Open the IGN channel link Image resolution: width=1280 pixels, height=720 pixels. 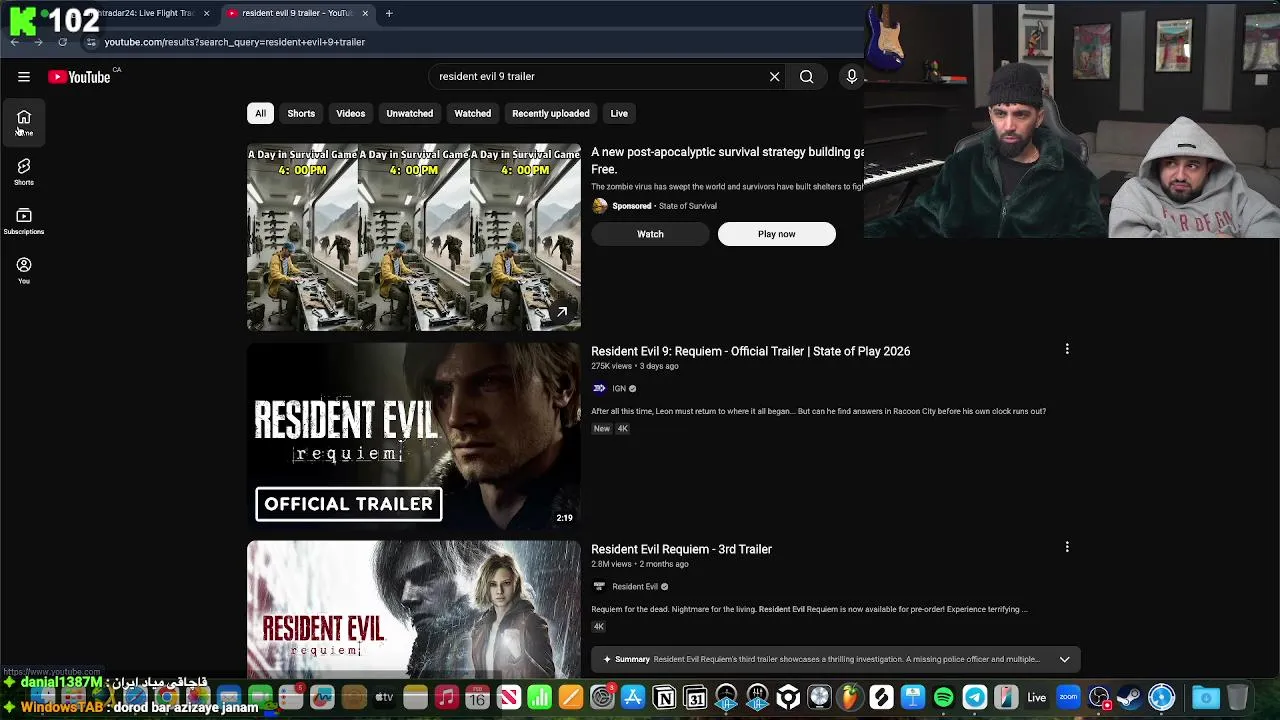pos(618,388)
